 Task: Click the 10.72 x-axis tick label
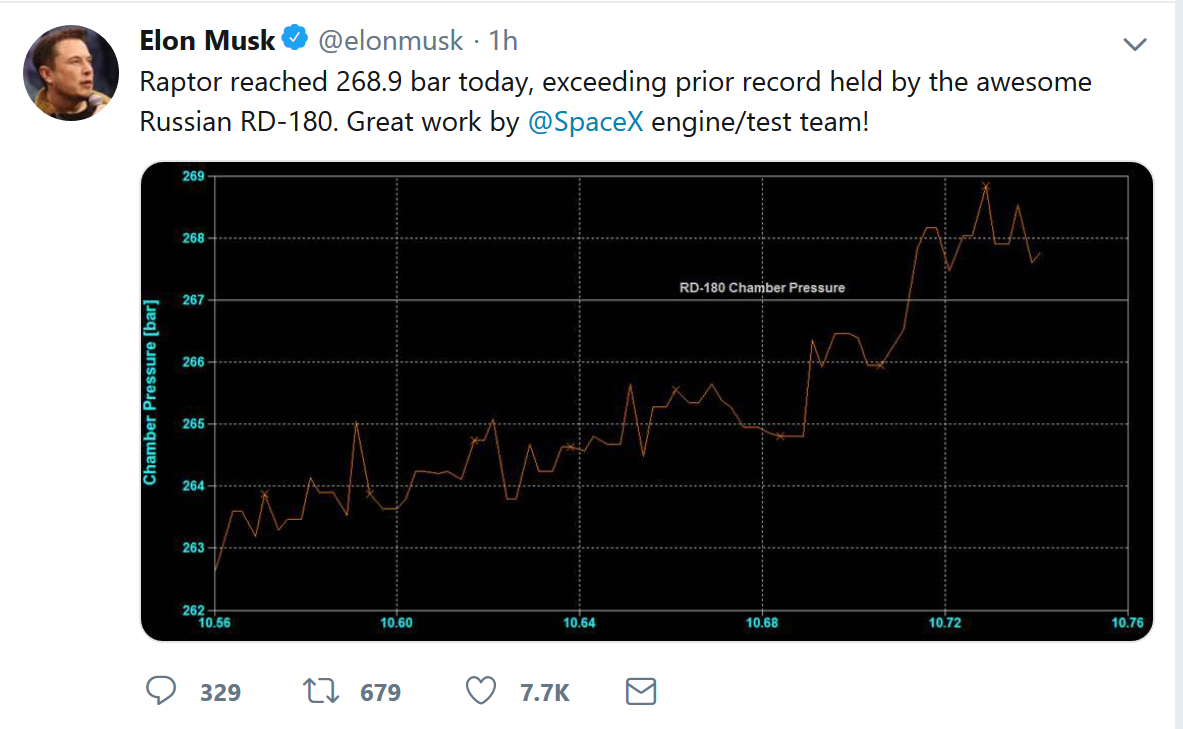(944, 623)
